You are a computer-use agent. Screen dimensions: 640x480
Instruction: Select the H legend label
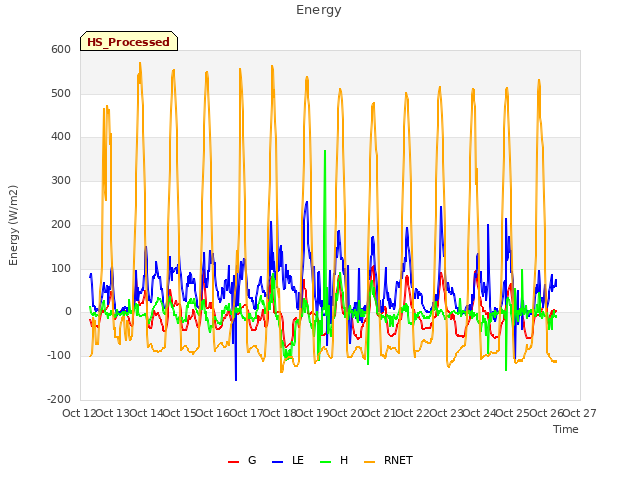point(344,460)
